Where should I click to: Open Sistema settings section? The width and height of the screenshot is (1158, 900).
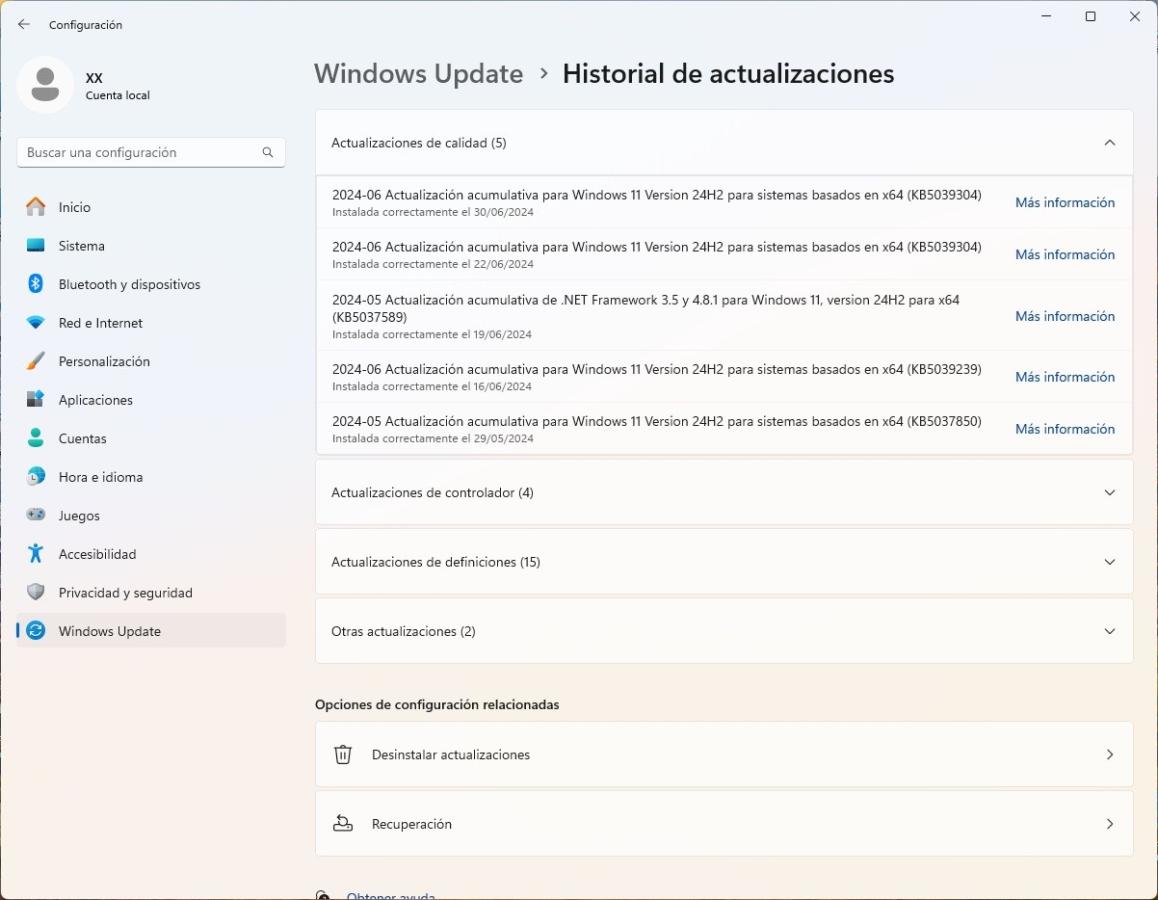151,245
